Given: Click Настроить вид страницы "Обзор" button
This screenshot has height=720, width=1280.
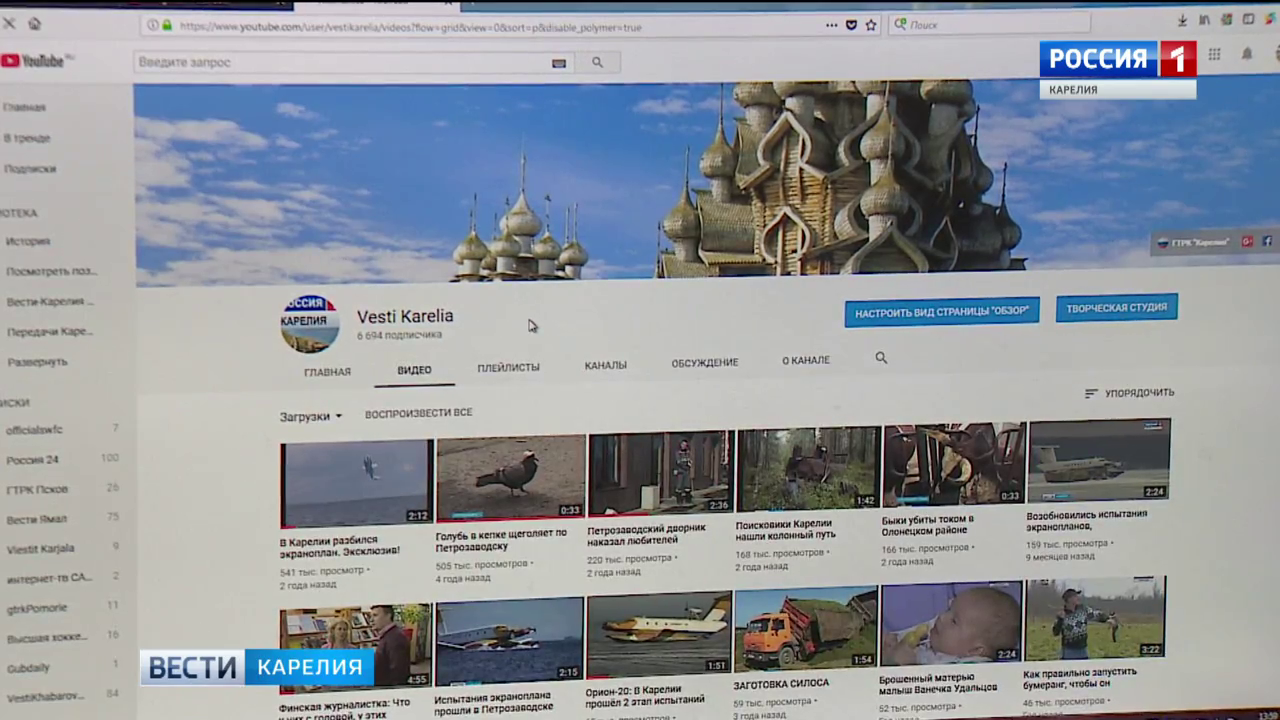Looking at the screenshot, I should (x=942, y=311).
